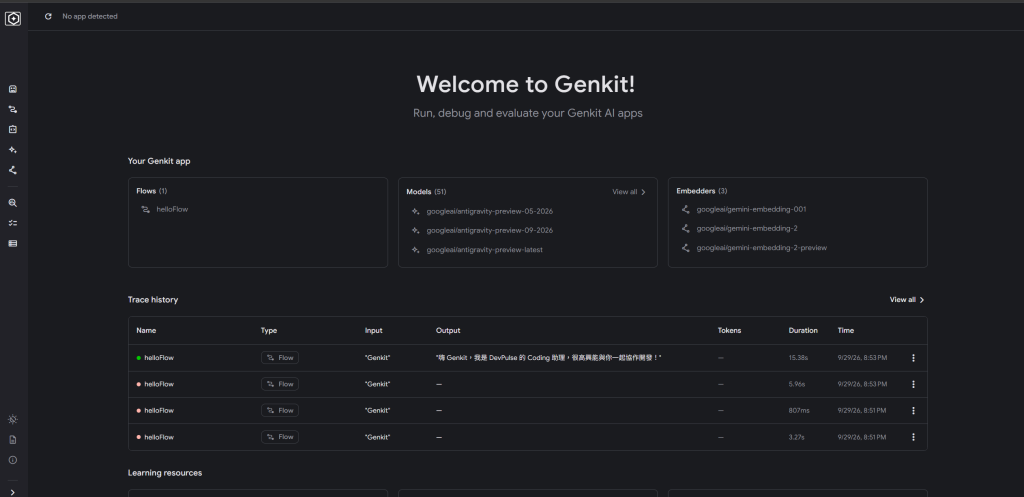Open googleai/antigravity-preview-latest model
This screenshot has width=1024, height=497.
[485, 250]
